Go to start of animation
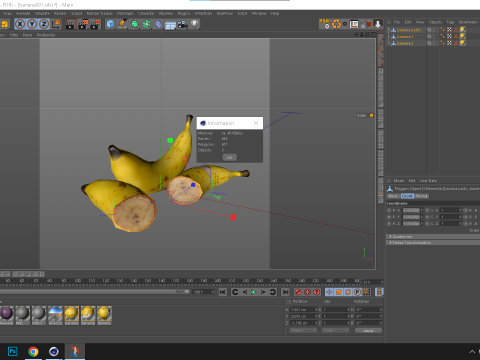Screen dimensions: 480x360 point(223,292)
